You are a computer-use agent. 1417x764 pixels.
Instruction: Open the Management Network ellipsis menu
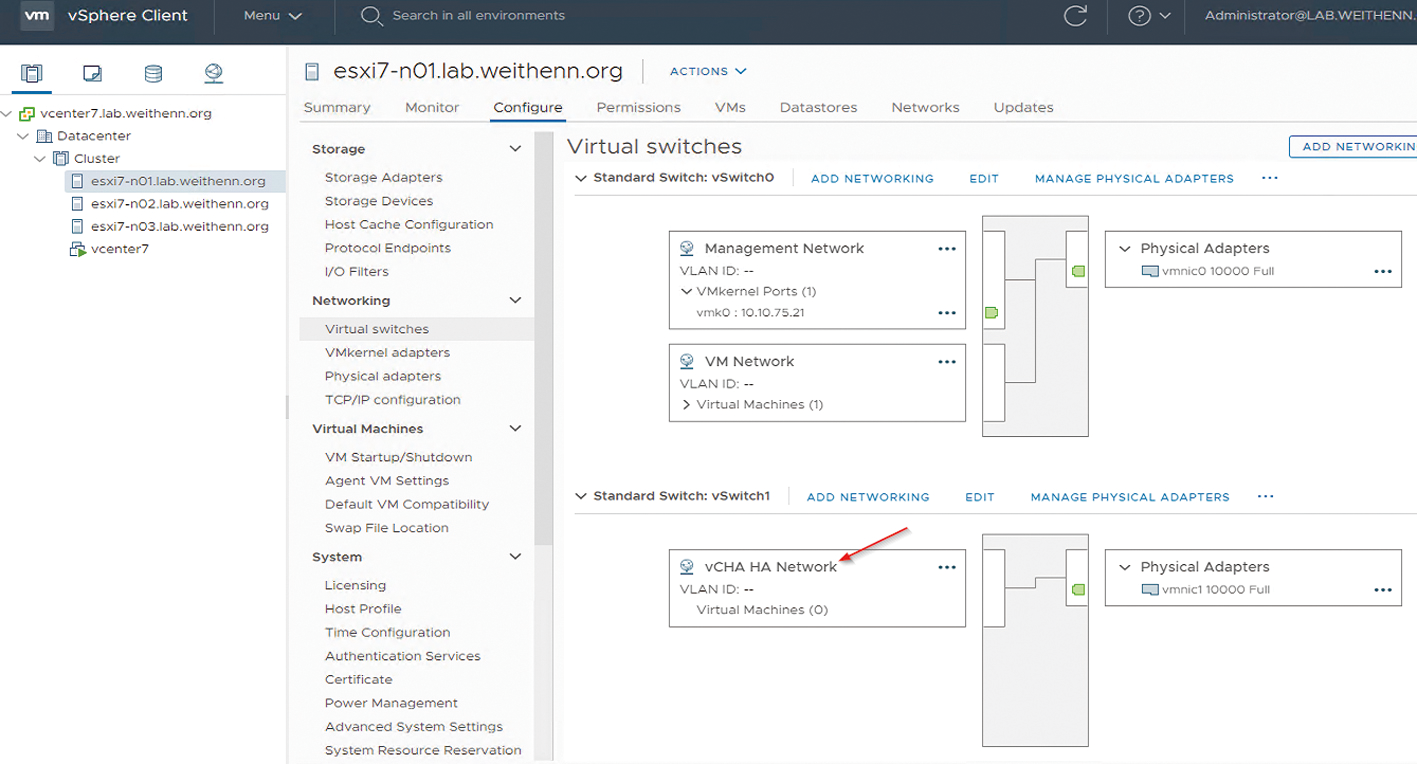(x=947, y=249)
